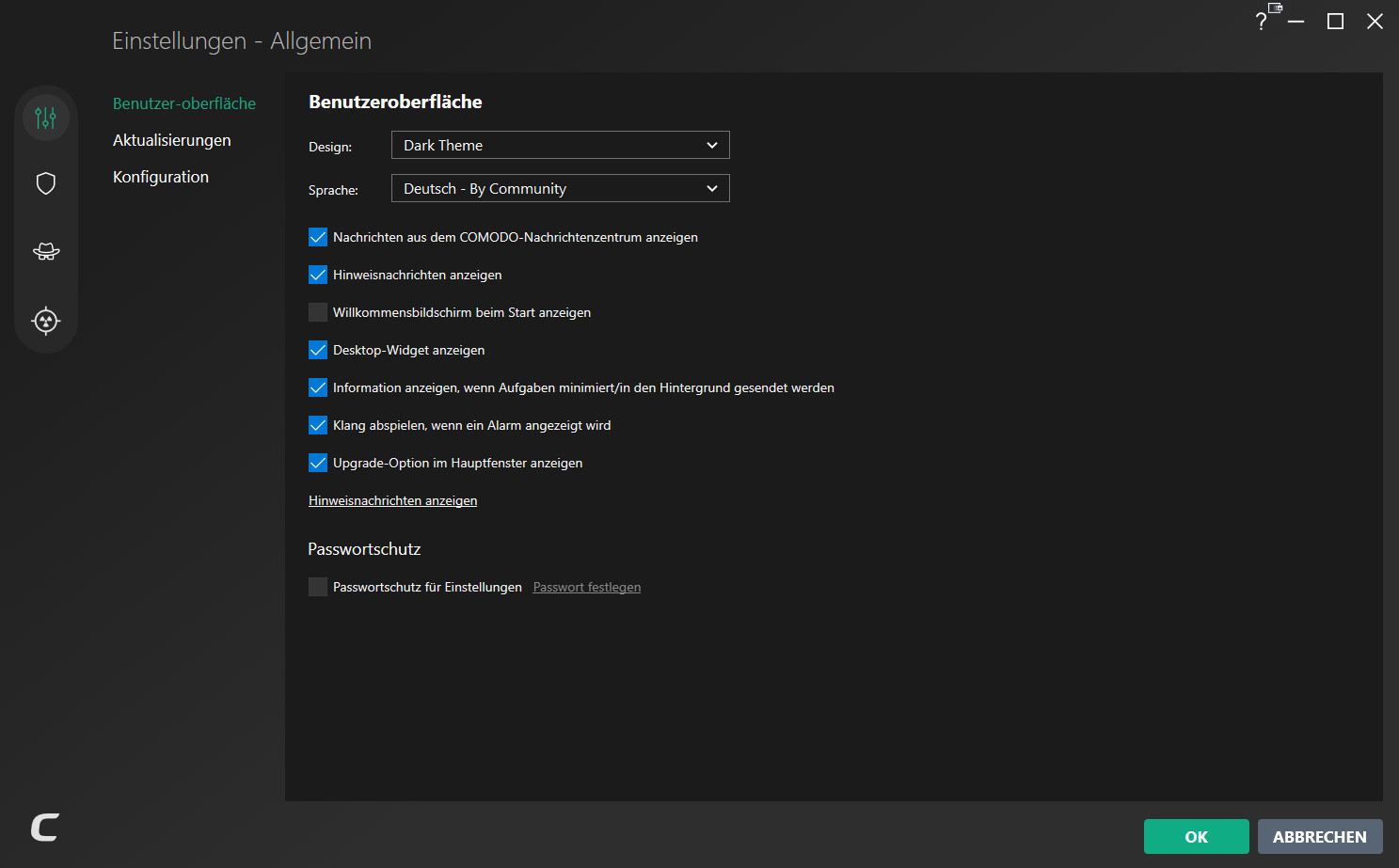Toggle Information anzeigen for minimized tasks
This screenshot has width=1399, height=868.
tap(318, 387)
